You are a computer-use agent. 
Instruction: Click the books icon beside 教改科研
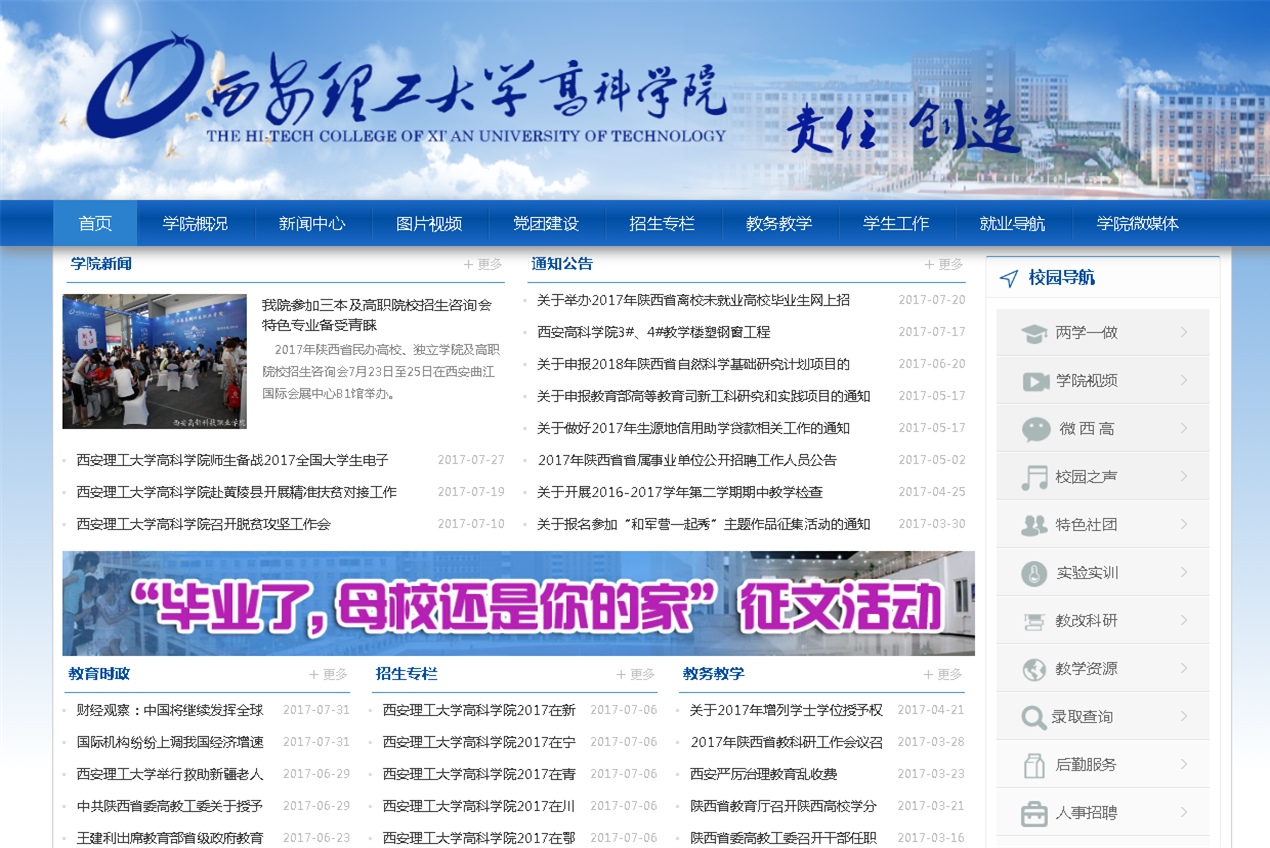(x=1034, y=621)
